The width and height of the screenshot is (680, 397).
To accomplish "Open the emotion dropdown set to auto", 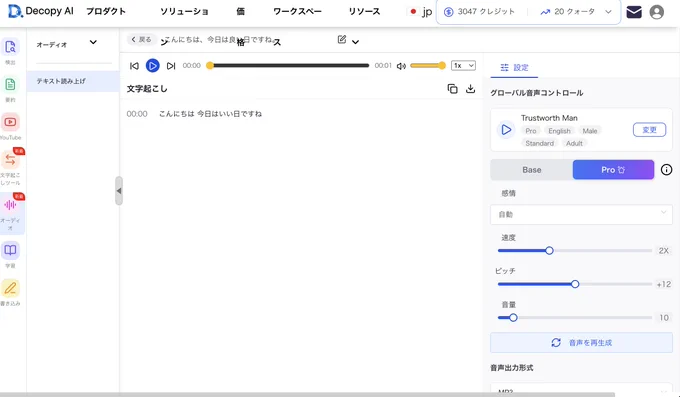I will (x=581, y=214).
